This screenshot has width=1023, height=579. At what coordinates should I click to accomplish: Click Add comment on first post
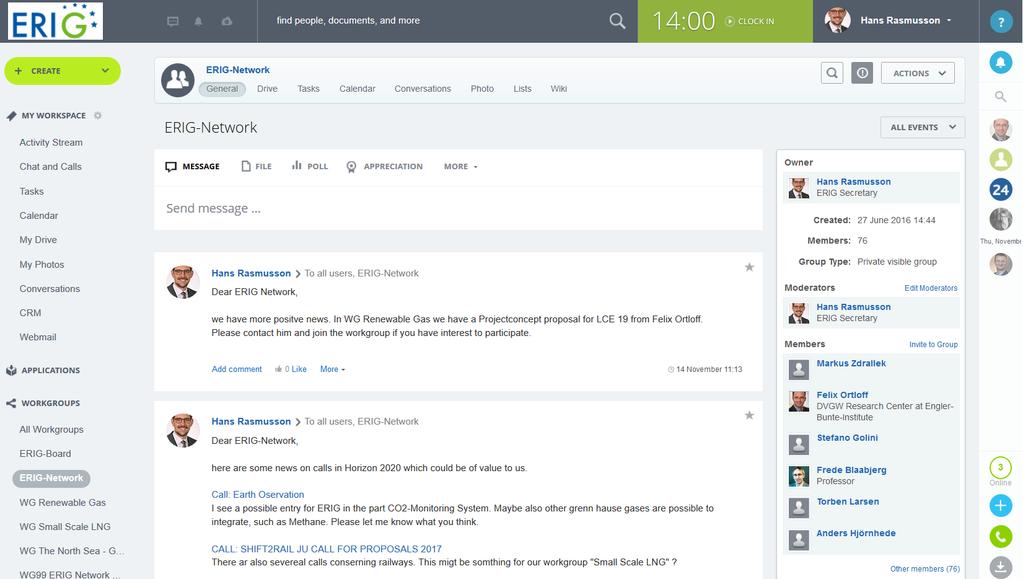tap(237, 369)
